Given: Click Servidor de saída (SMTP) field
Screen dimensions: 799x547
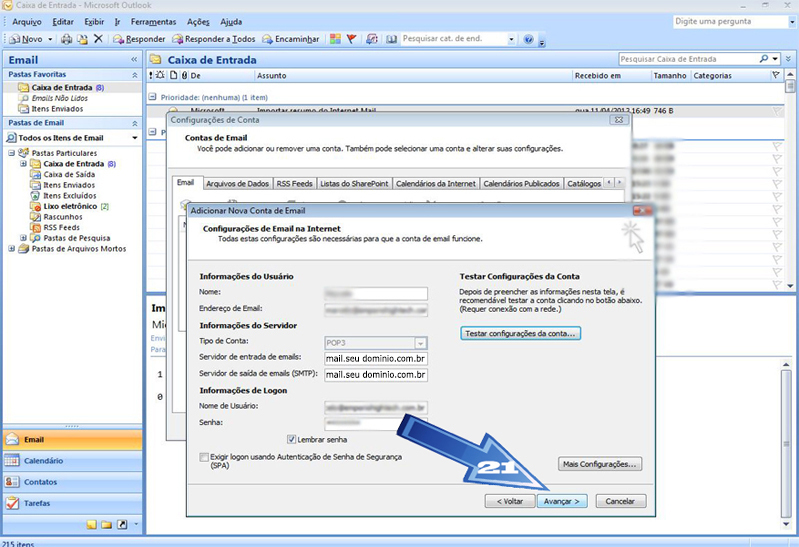Looking at the screenshot, I should pyautogui.click(x=376, y=375).
